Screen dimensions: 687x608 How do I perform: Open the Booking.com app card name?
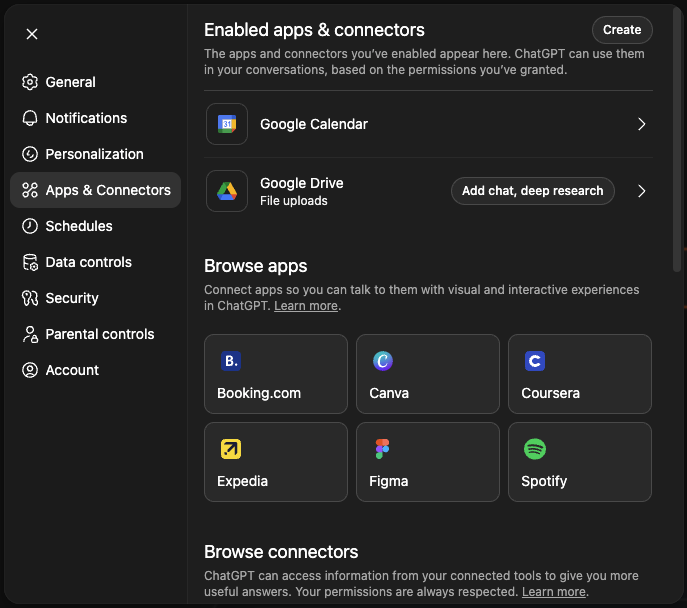coord(259,393)
